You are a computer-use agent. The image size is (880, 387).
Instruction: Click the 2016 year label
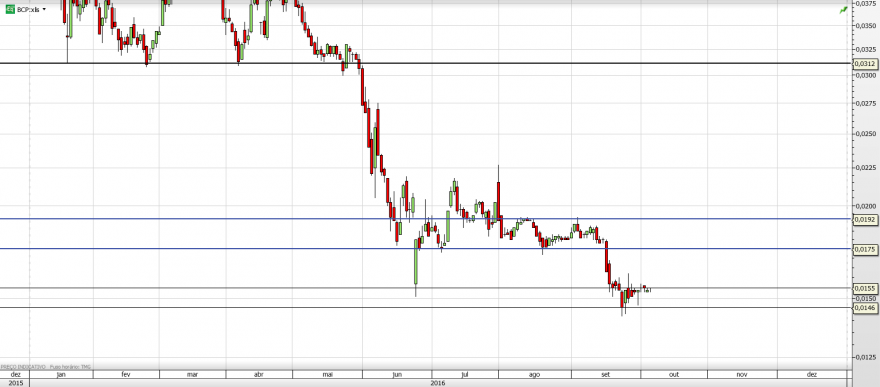coord(437,383)
